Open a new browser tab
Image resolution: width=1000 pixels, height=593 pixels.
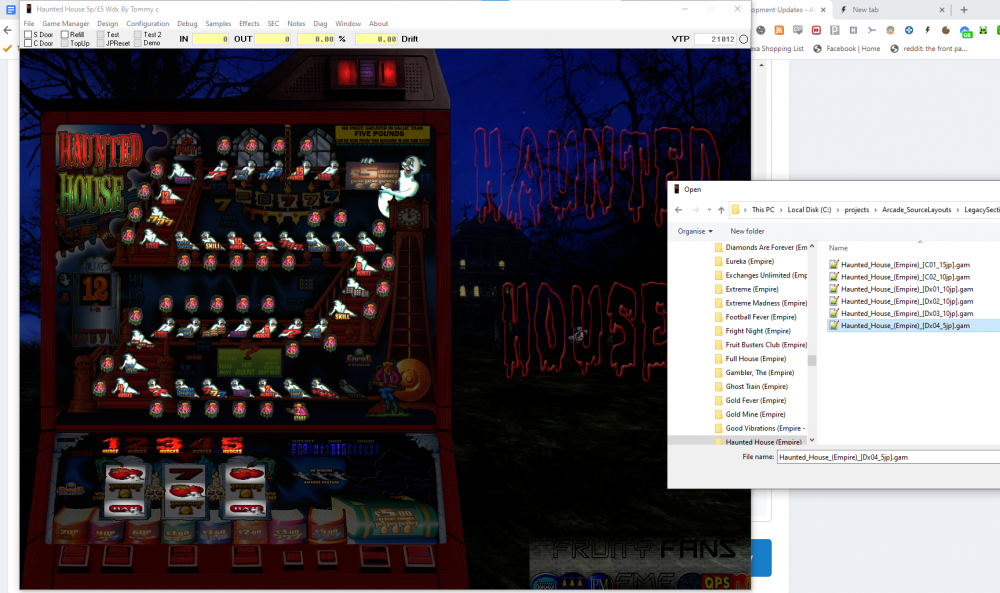tap(964, 10)
